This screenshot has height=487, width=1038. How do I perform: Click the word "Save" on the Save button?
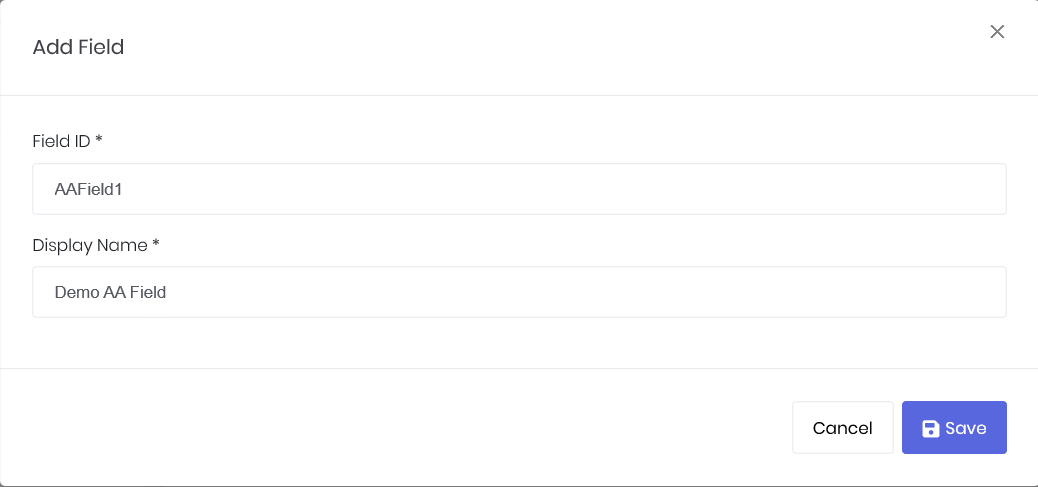tap(966, 428)
